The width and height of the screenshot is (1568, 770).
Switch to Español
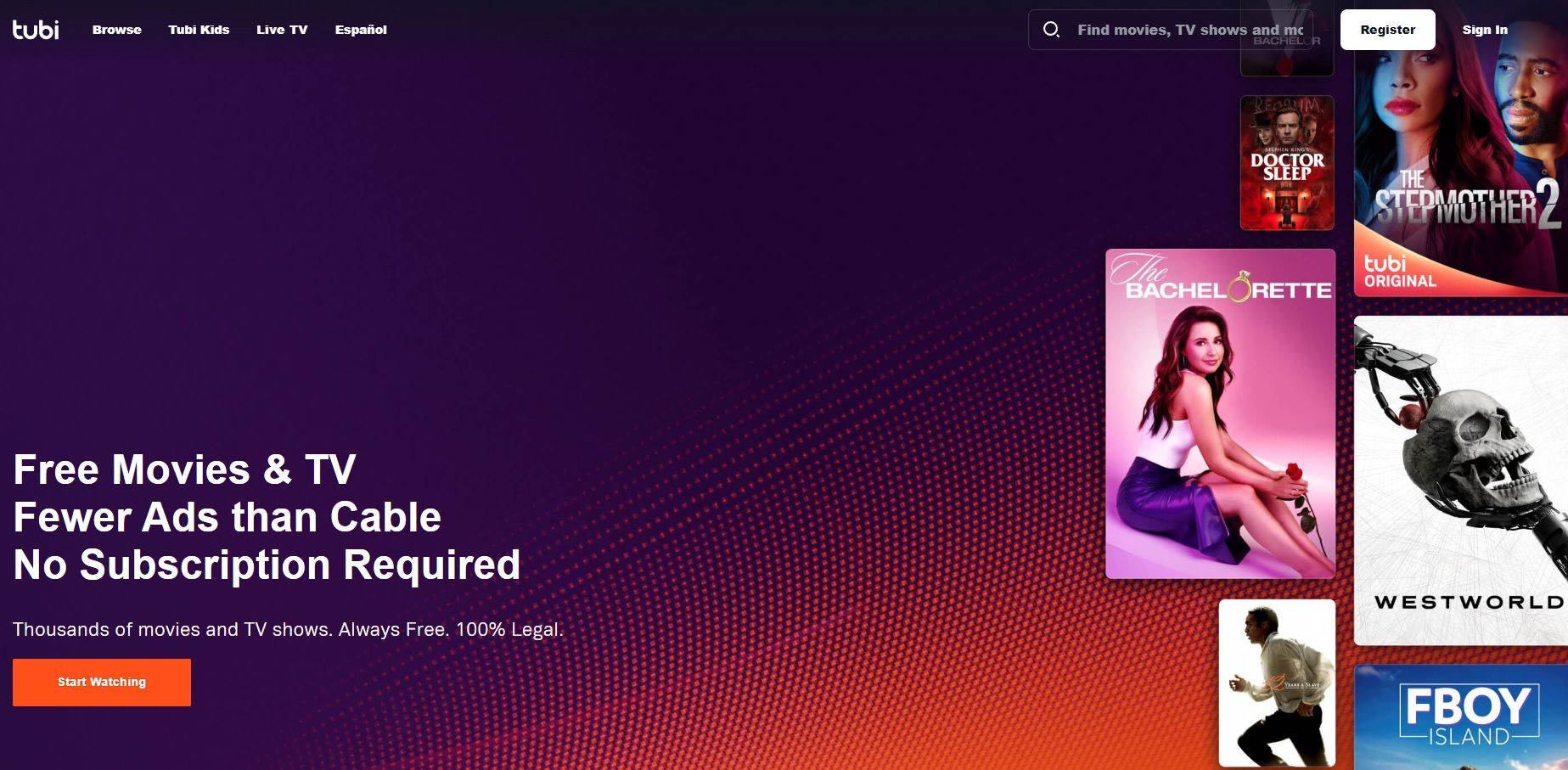[x=361, y=30]
